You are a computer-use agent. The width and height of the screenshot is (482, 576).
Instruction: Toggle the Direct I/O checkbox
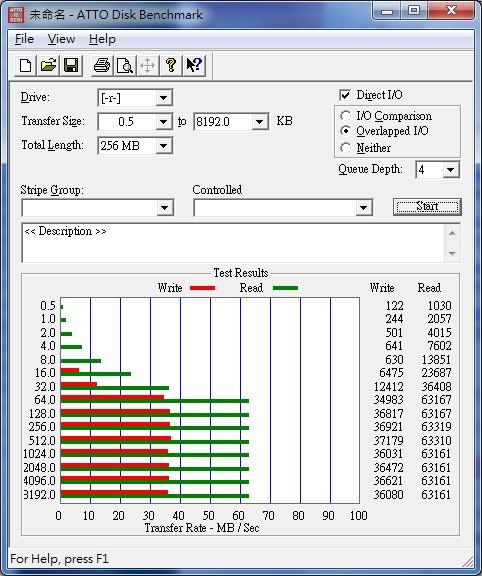tap(345, 95)
